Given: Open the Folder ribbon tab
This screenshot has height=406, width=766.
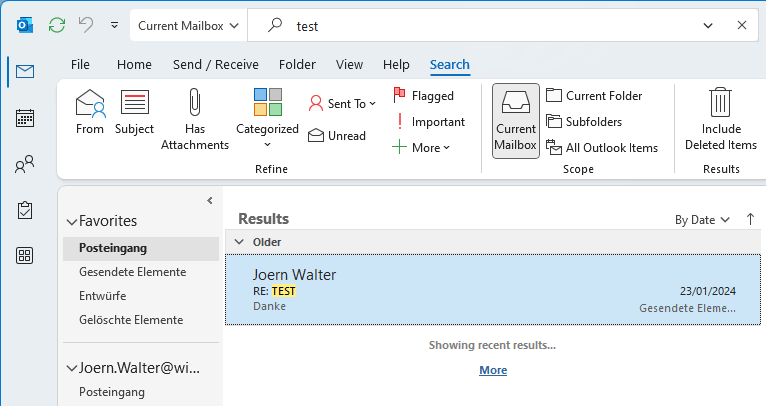Looking at the screenshot, I should click(x=297, y=64).
